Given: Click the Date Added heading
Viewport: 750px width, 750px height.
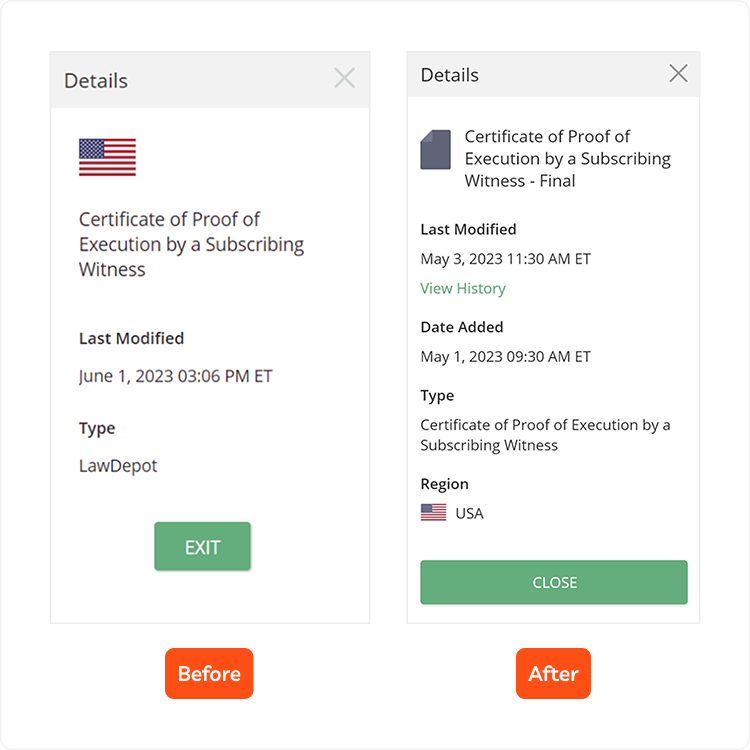Looking at the screenshot, I should click(462, 327).
